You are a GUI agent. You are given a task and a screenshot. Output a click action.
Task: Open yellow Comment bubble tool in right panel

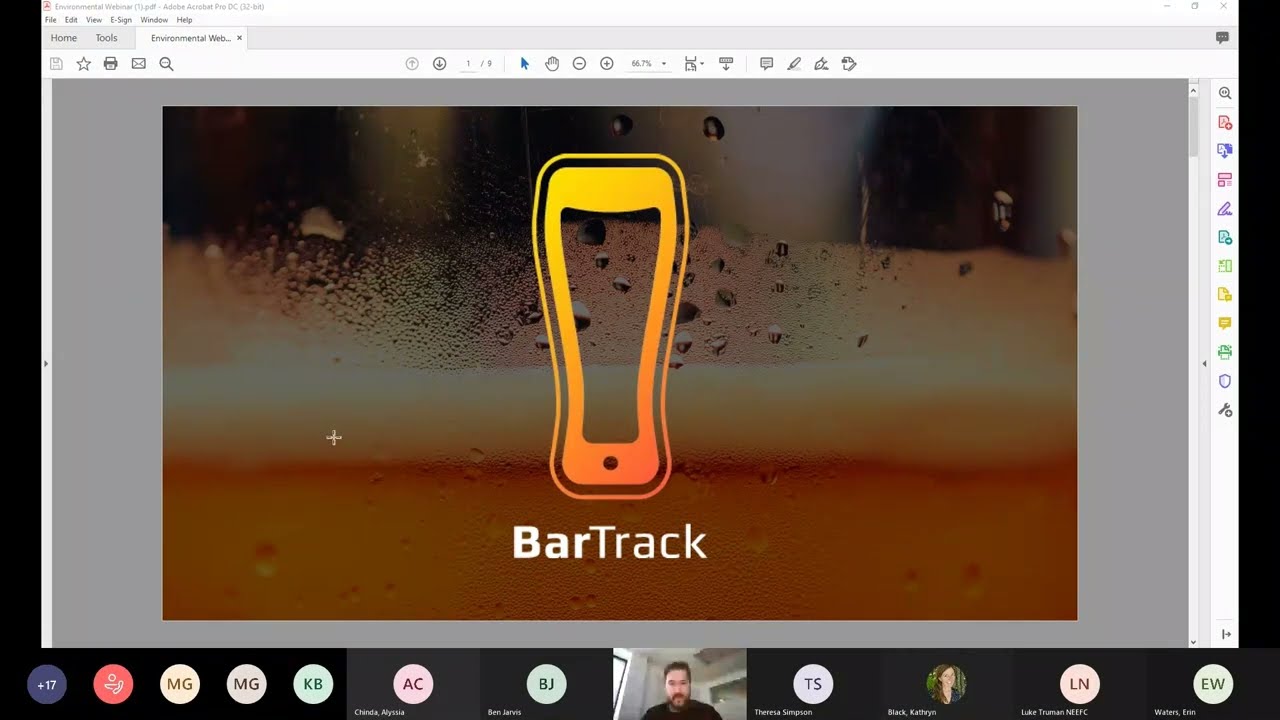[1225, 324]
